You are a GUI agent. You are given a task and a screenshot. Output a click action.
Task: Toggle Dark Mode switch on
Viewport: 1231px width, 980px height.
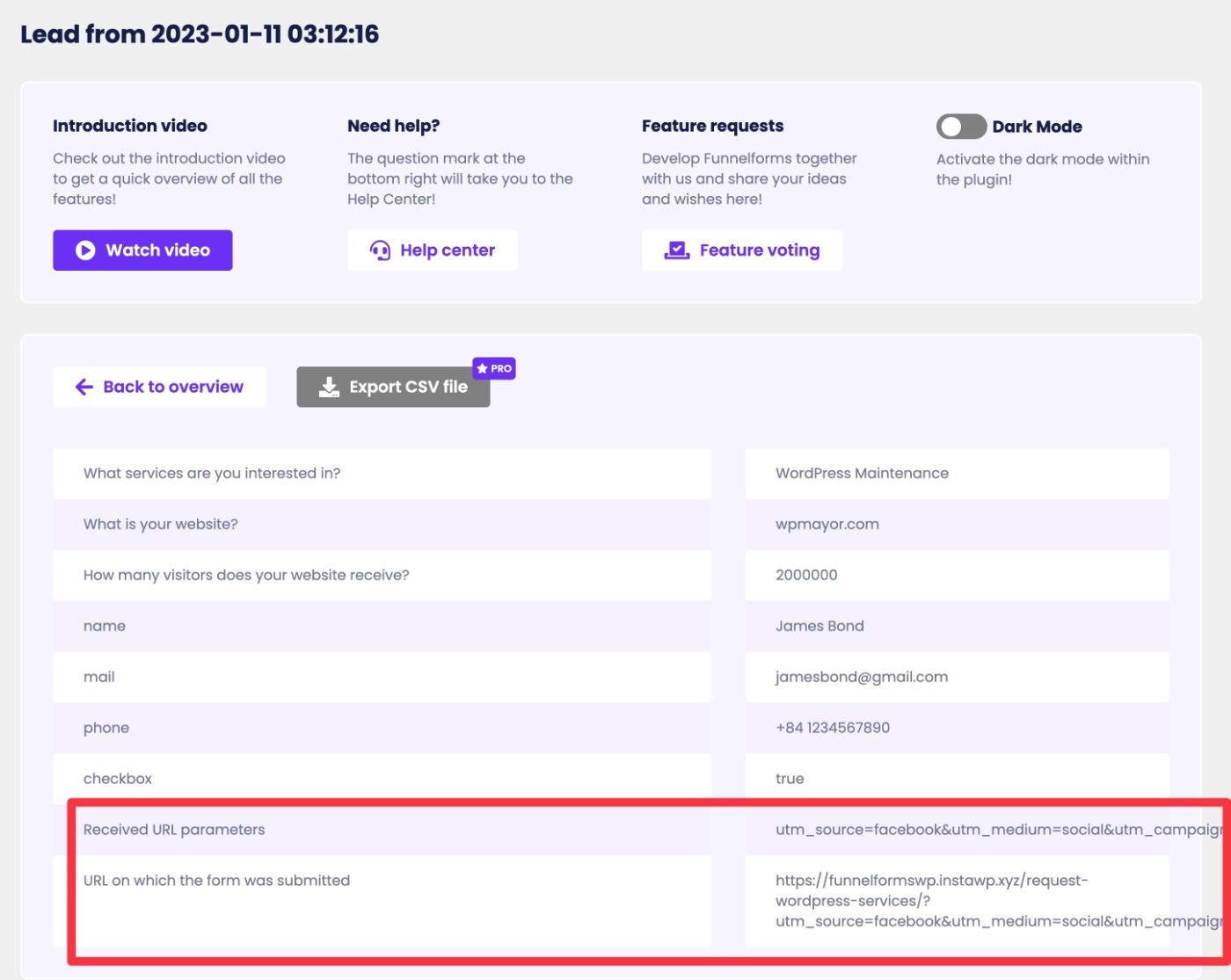click(x=961, y=127)
